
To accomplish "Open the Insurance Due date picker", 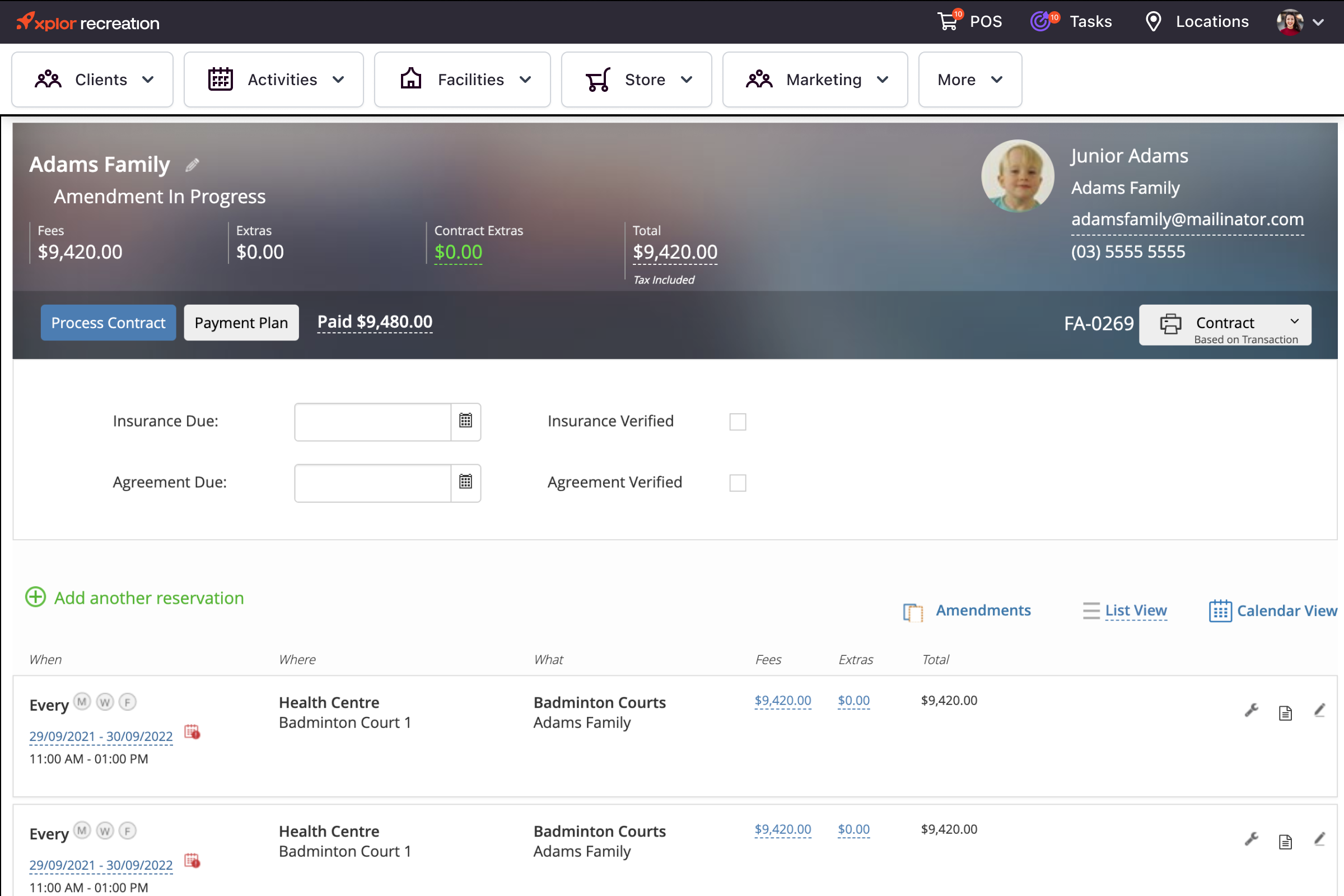I will 466,421.
